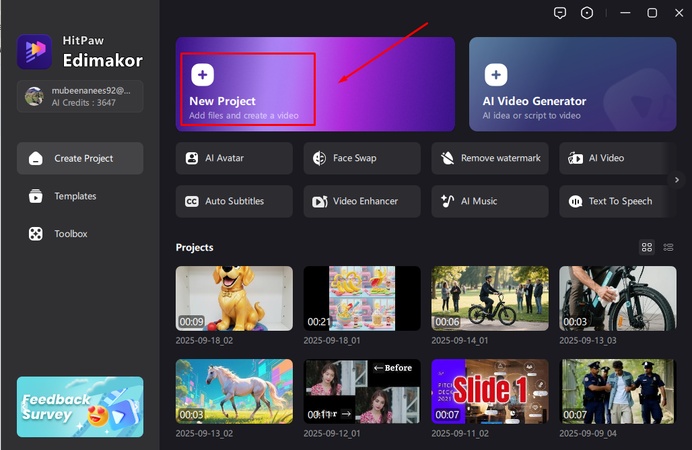Click the Toolbox sidebar icon
The height and width of the screenshot is (450, 692).
click(x=36, y=234)
